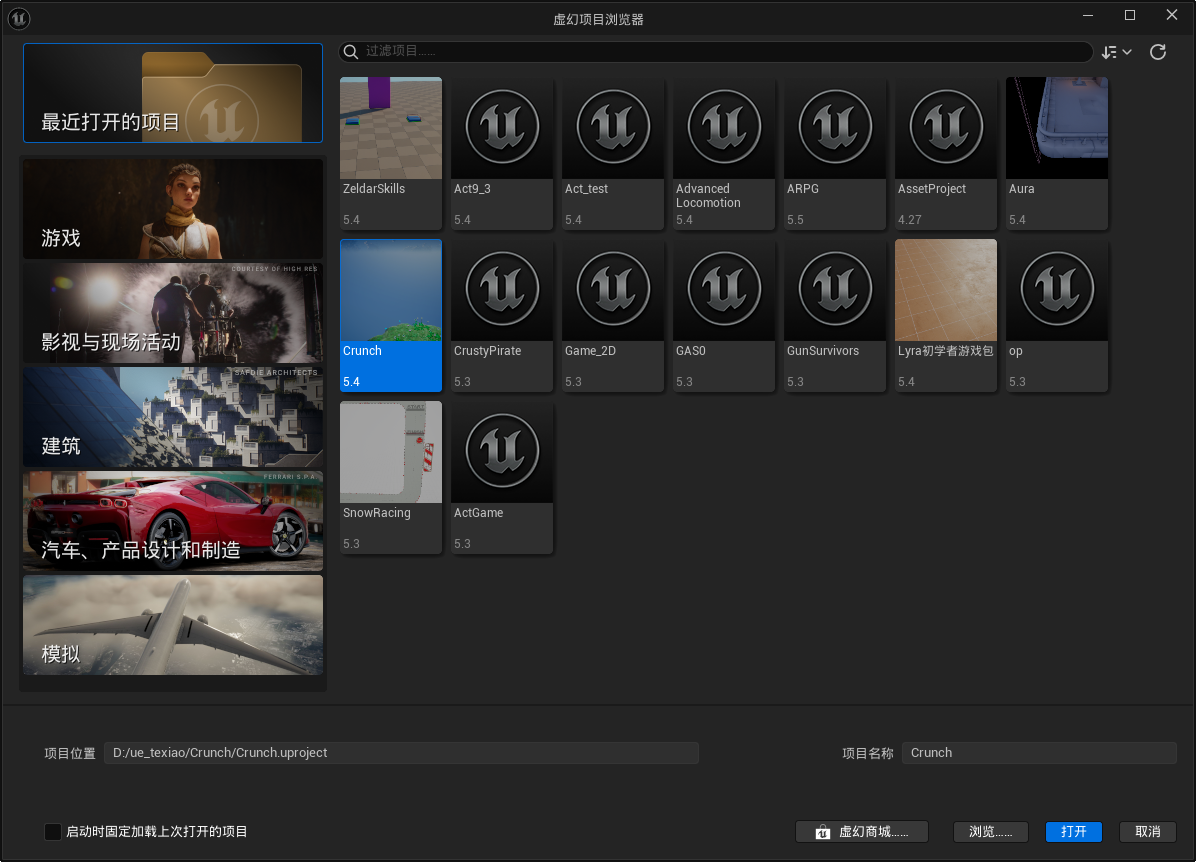Viewport: 1196px width, 862px height.
Task: Click the 过滤项目 search field
Action: pos(715,51)
